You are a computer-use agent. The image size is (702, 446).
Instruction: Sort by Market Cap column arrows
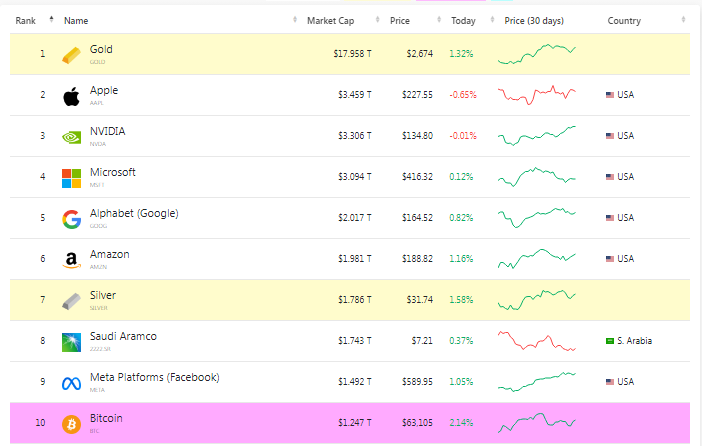(377, 19)
